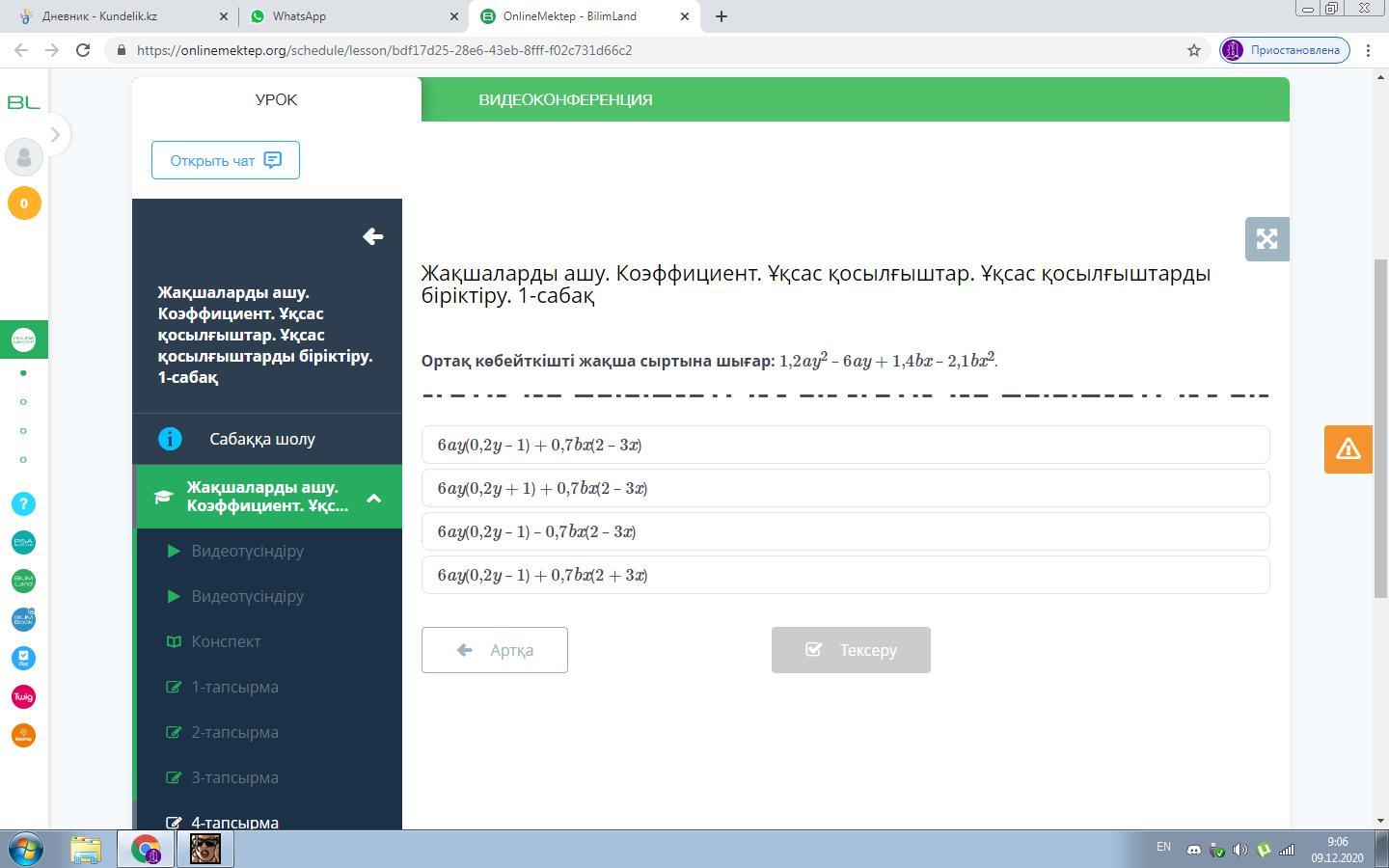Select answer 6ay(0,2y−1)+0,7bx(2−3x)
Screen dimensions: 1389x868
845,445
